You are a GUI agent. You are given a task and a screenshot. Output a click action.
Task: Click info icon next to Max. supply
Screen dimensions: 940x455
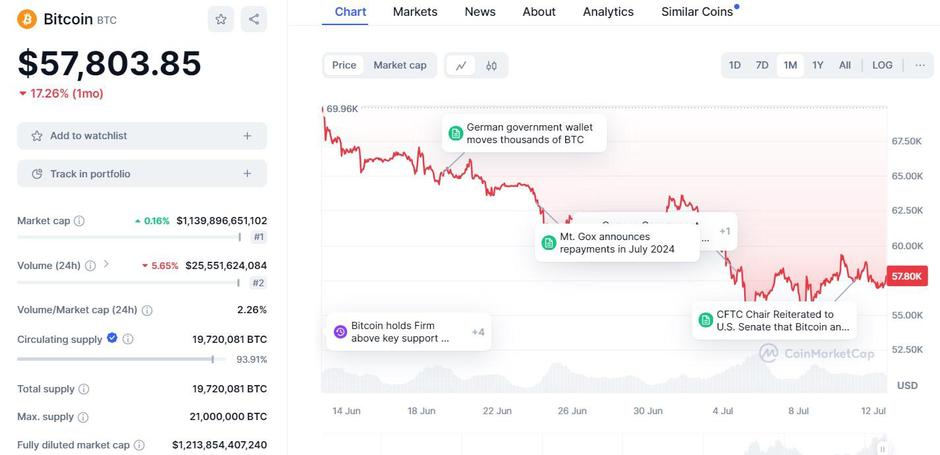[x=83, y=417]
